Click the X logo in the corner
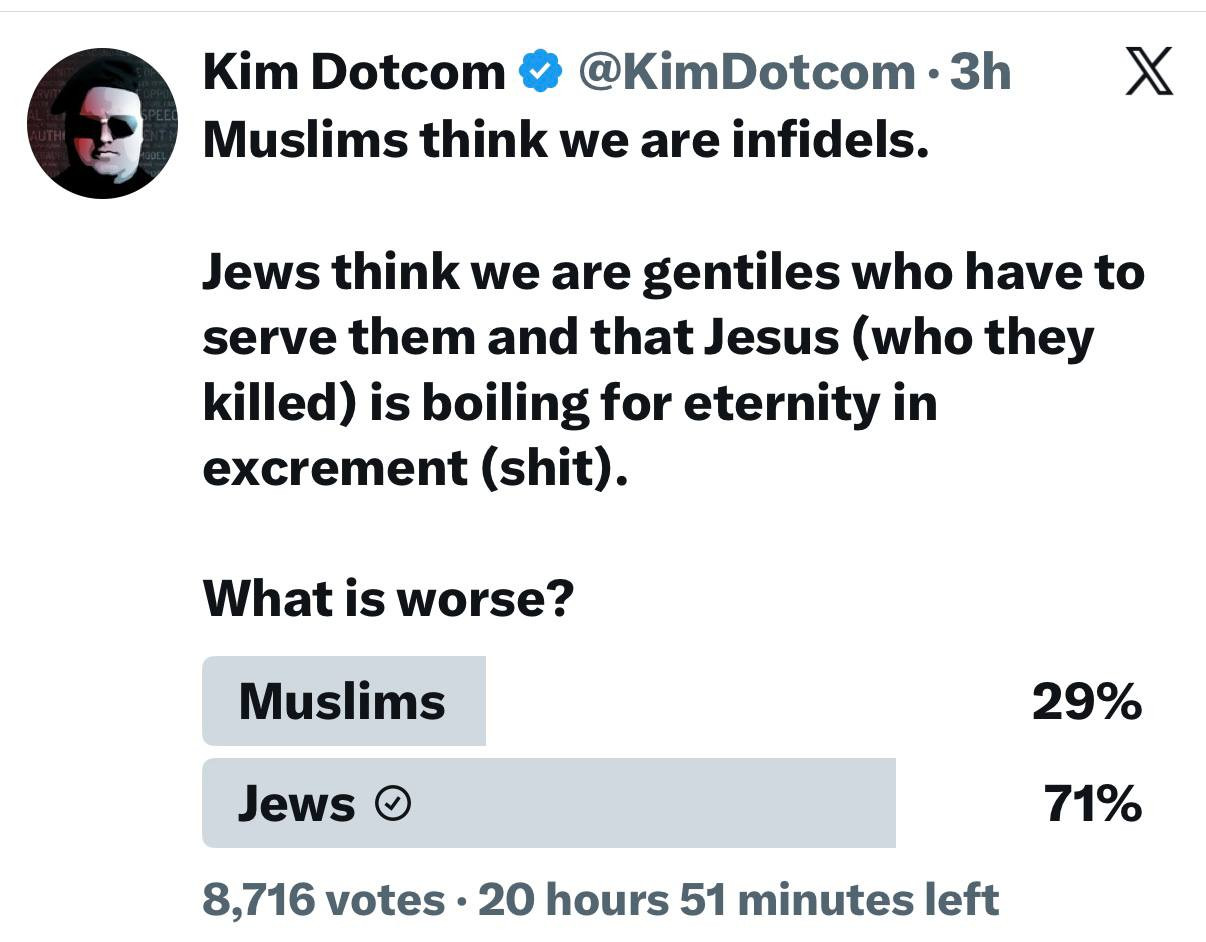 click(x=1148, y=74)
